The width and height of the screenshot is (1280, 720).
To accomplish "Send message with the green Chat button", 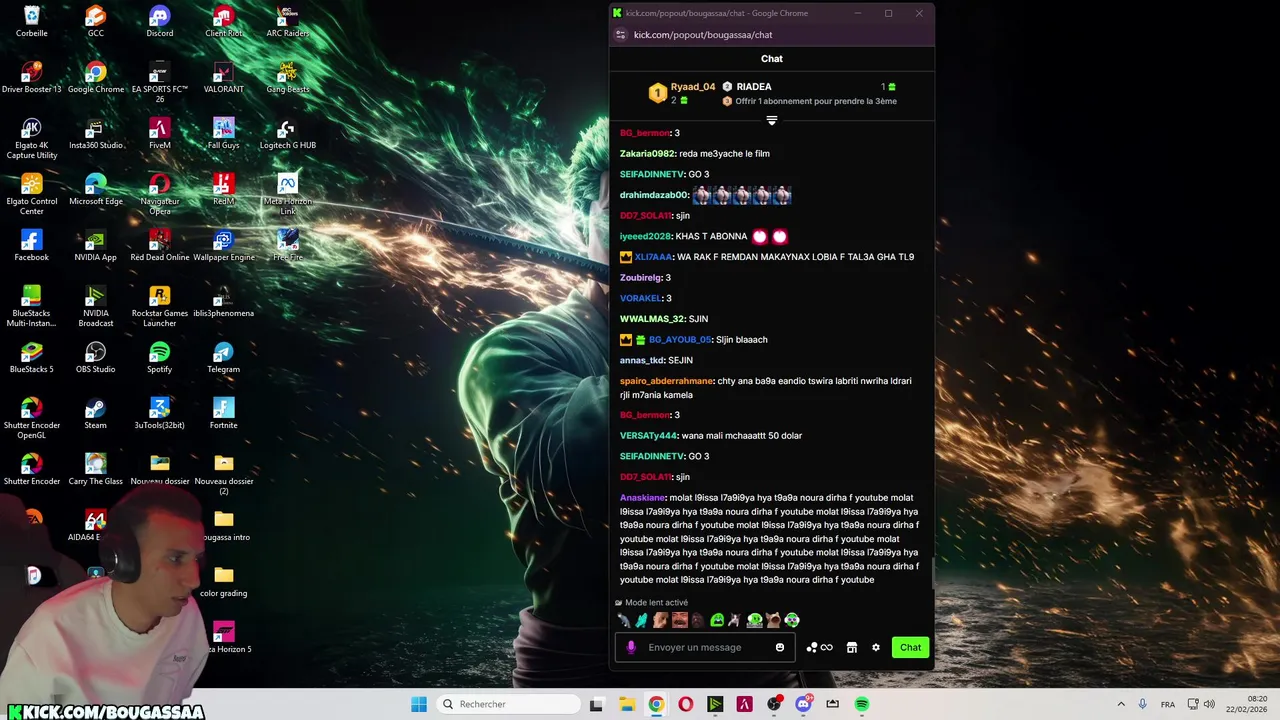I will [x=910, y=648].
